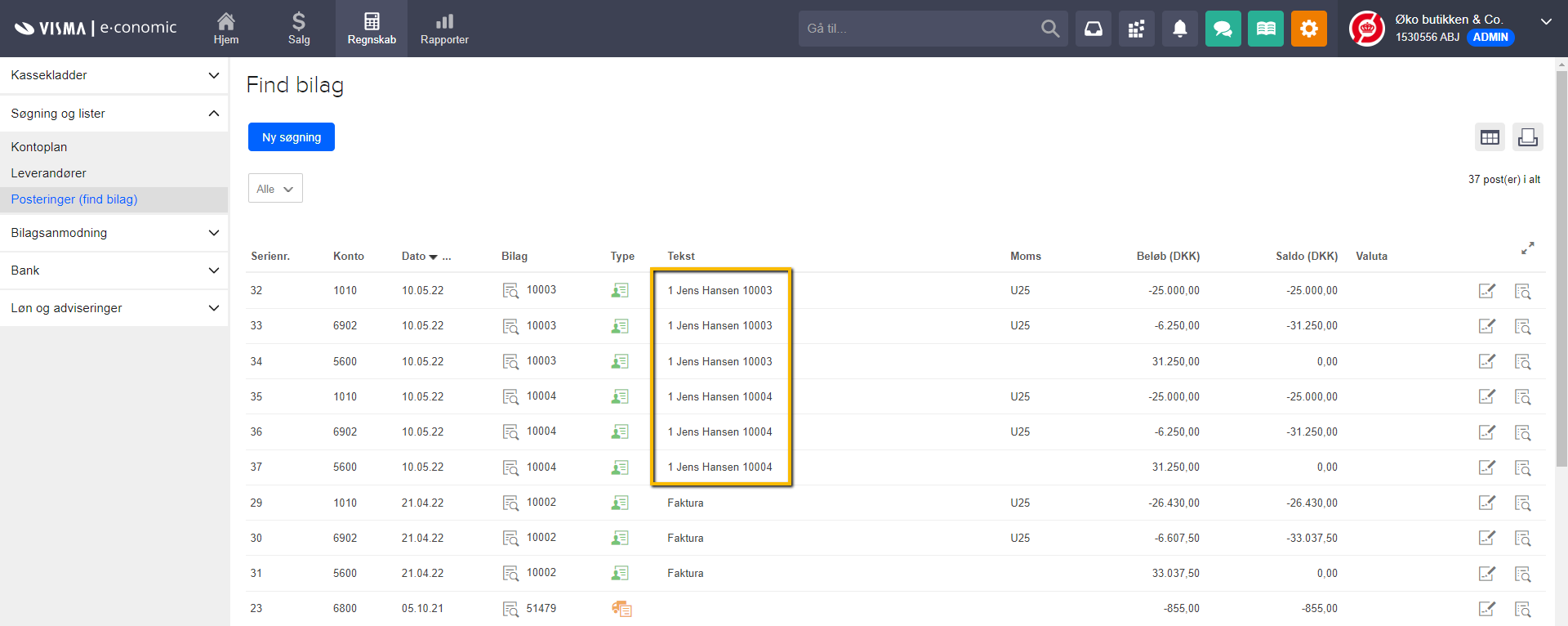Open the green help book icon

(1265, 29)
